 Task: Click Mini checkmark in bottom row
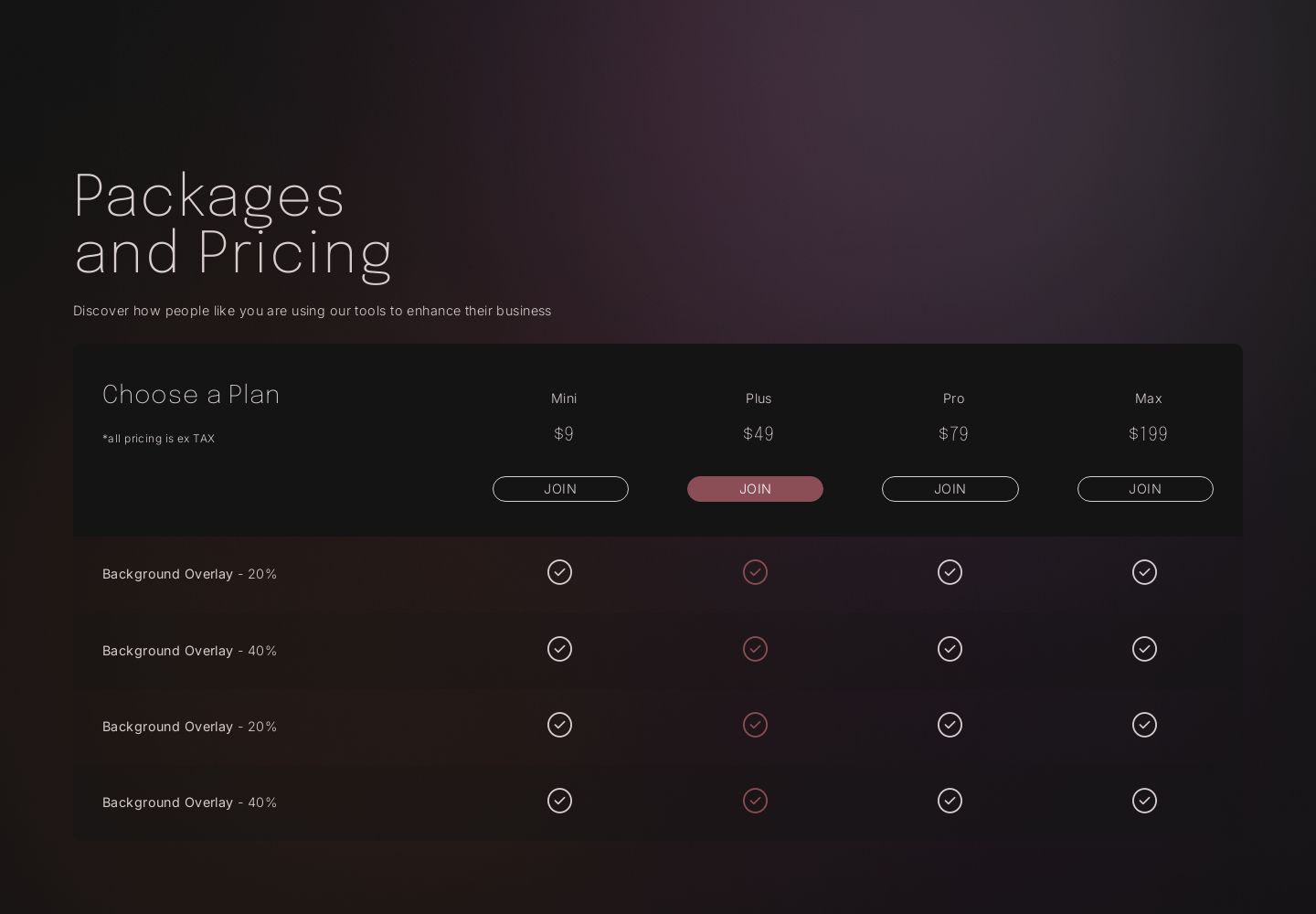pos(559,801)
